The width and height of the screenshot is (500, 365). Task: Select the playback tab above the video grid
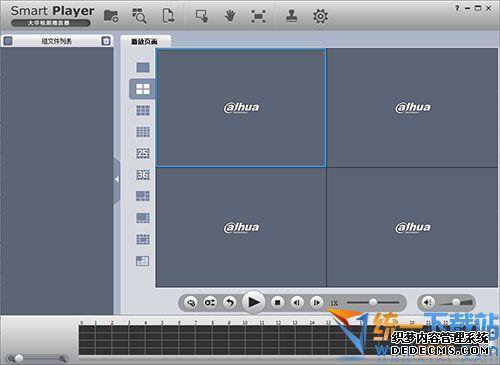coord(144,41)
